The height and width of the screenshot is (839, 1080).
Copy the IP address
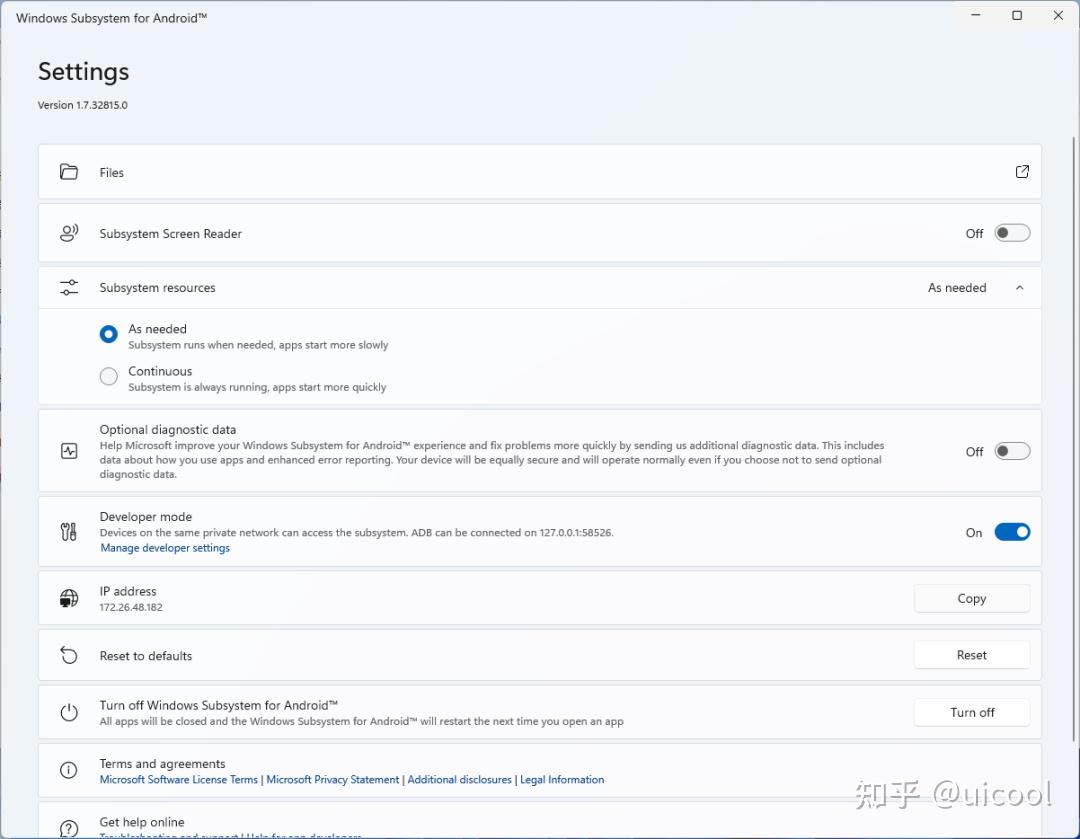click(971, 597)
